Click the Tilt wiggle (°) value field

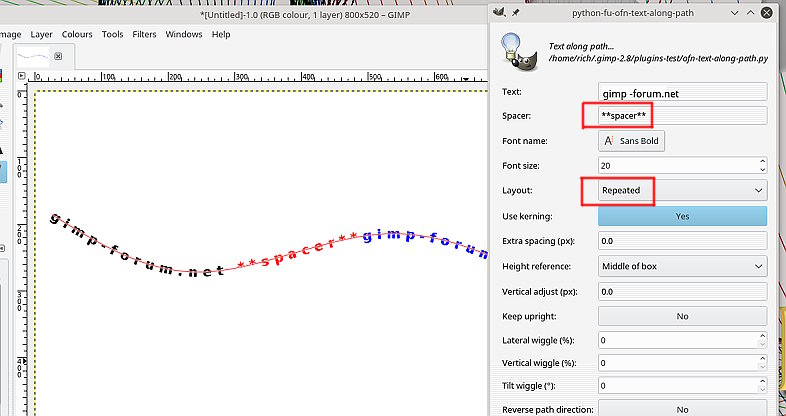click(678, 386)
